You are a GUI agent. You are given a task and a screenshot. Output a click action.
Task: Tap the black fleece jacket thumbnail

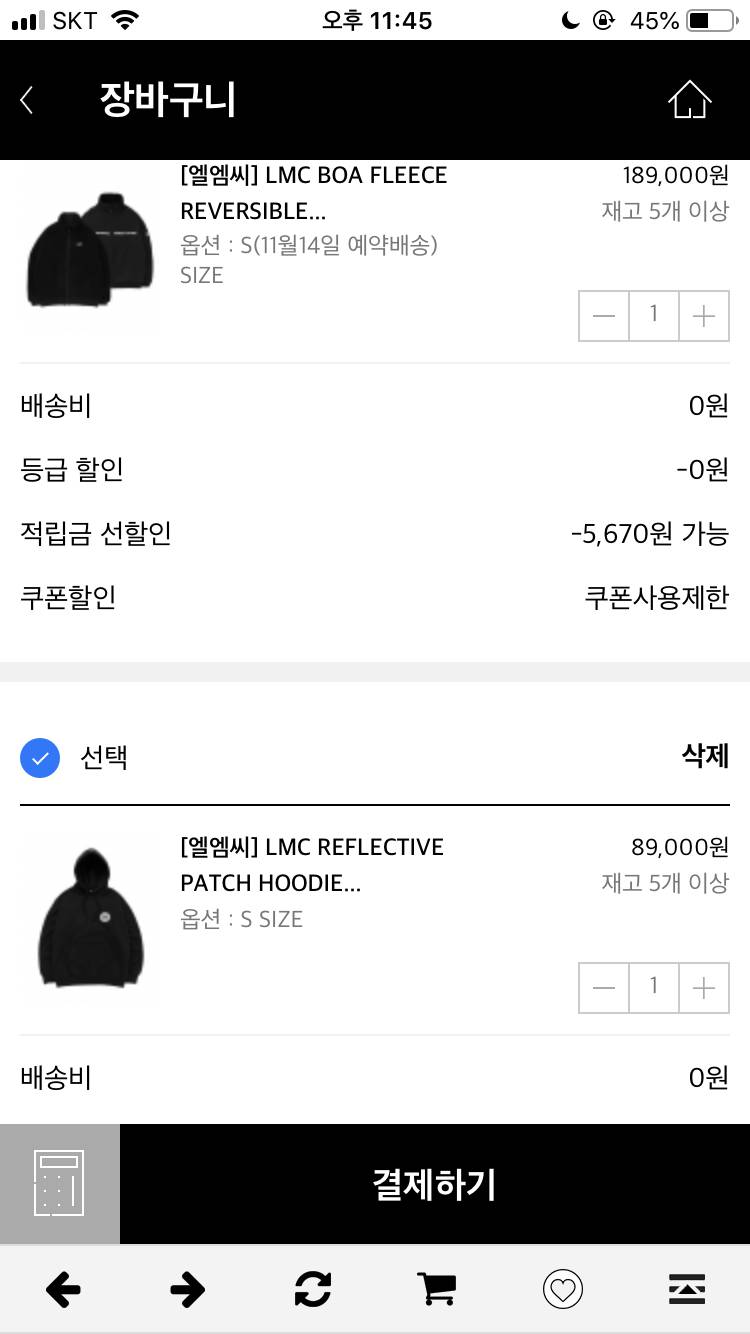[88, 249]
